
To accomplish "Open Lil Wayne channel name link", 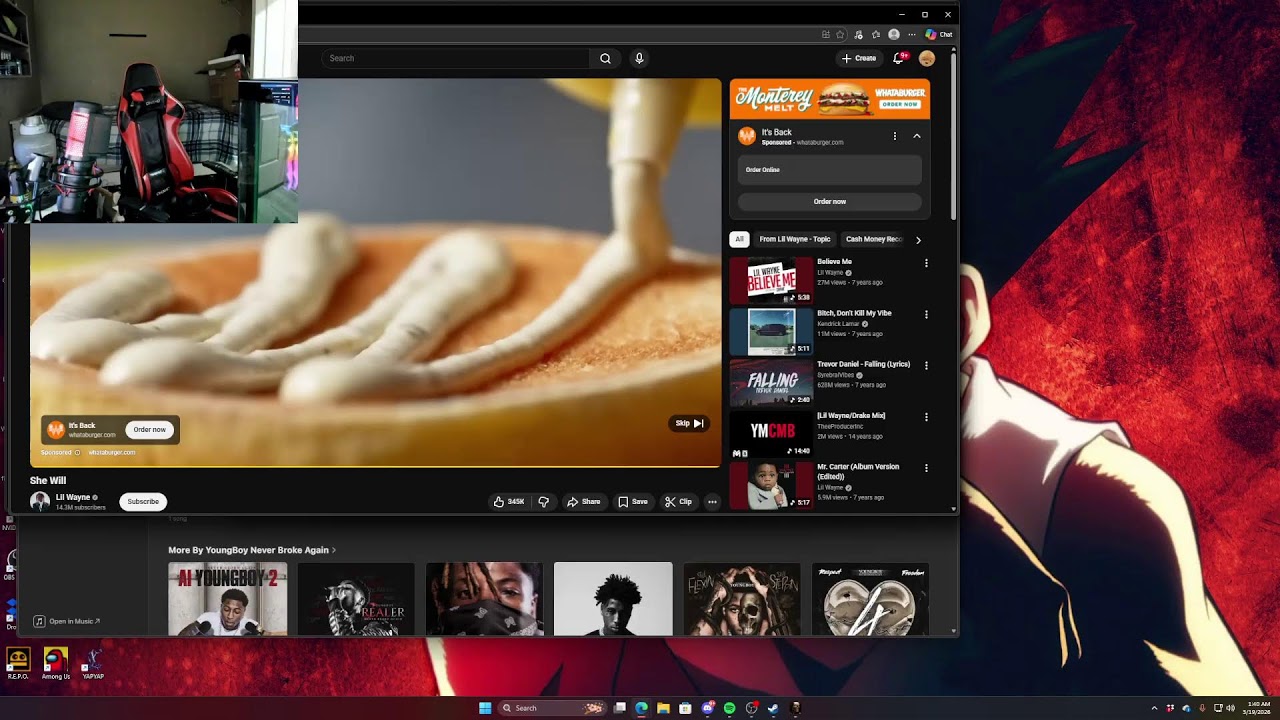I will [72, 497].
